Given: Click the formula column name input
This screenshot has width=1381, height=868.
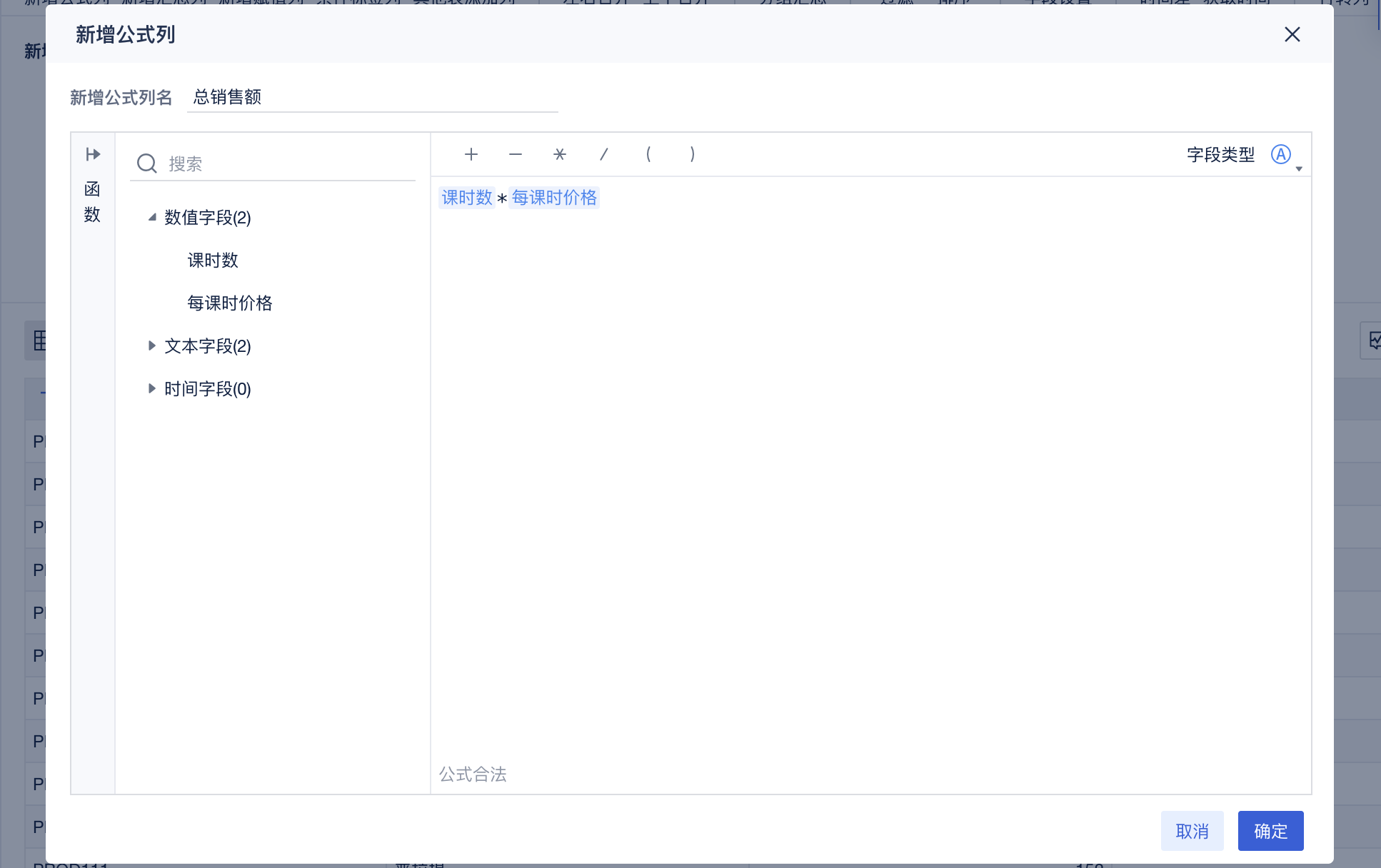Looking at the screenshot, I should tap(371, 97).
